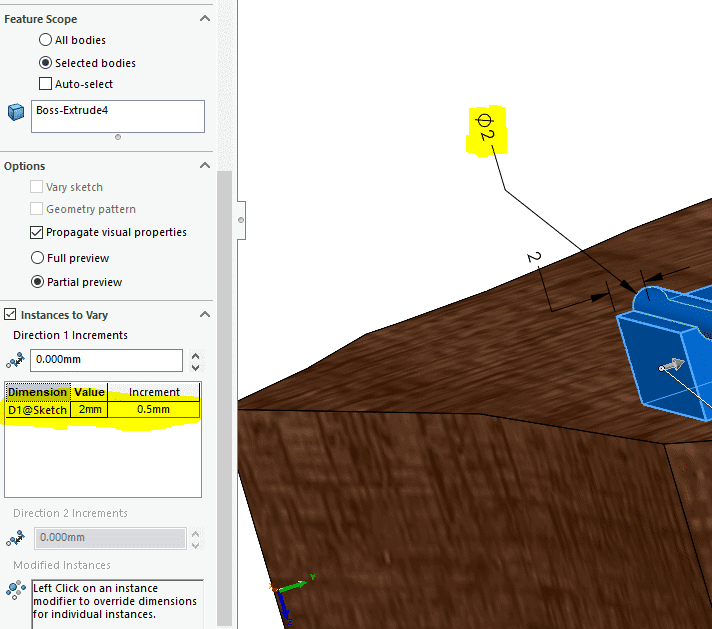
Task: Select Boss-Extrude4 in the bodies list
Action: [72, 110]
